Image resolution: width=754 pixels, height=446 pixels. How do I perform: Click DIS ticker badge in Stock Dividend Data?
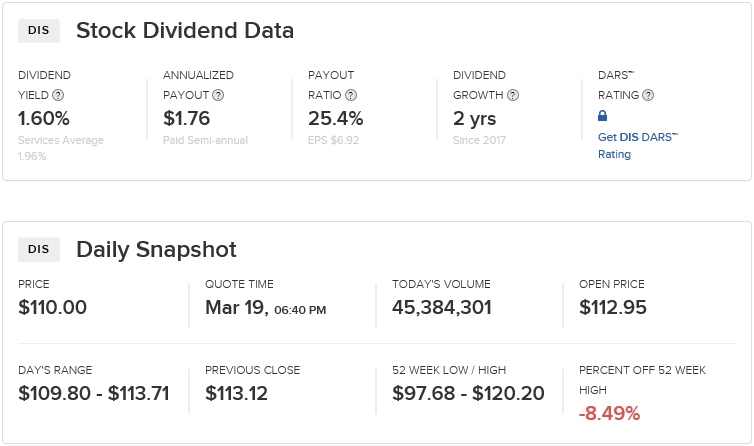pos(38,31)
